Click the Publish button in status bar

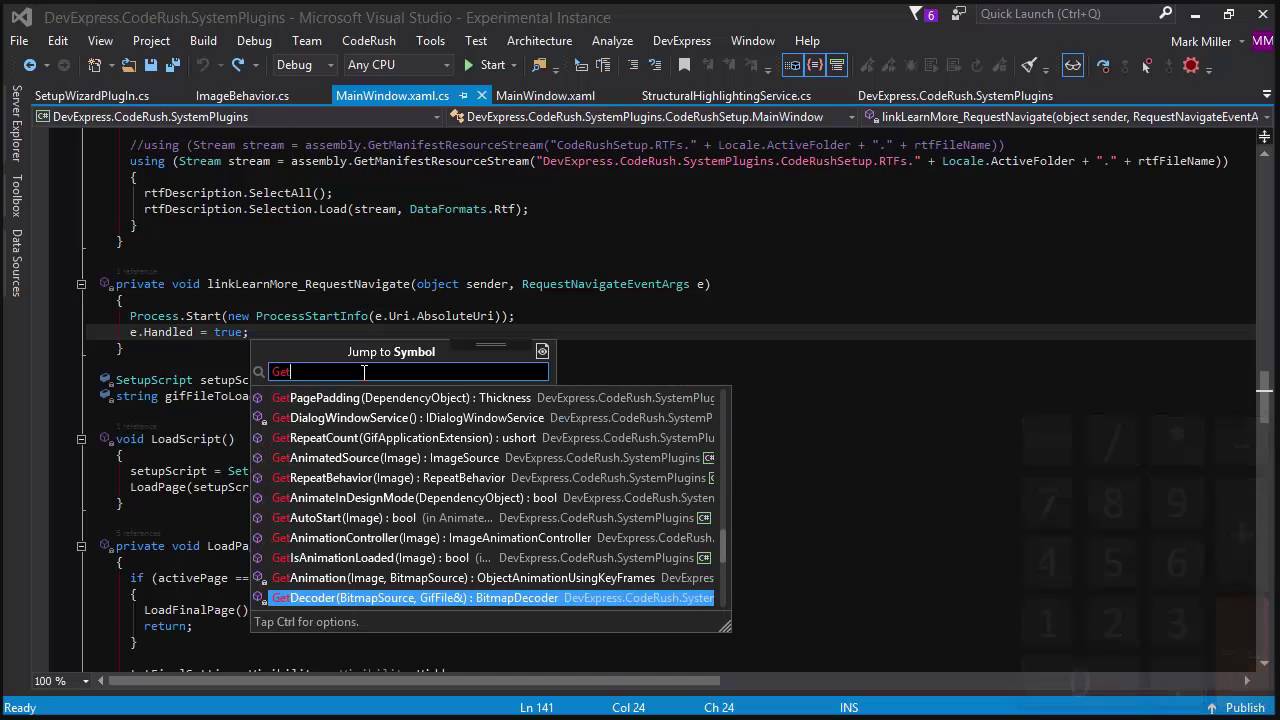(1236, 708)
